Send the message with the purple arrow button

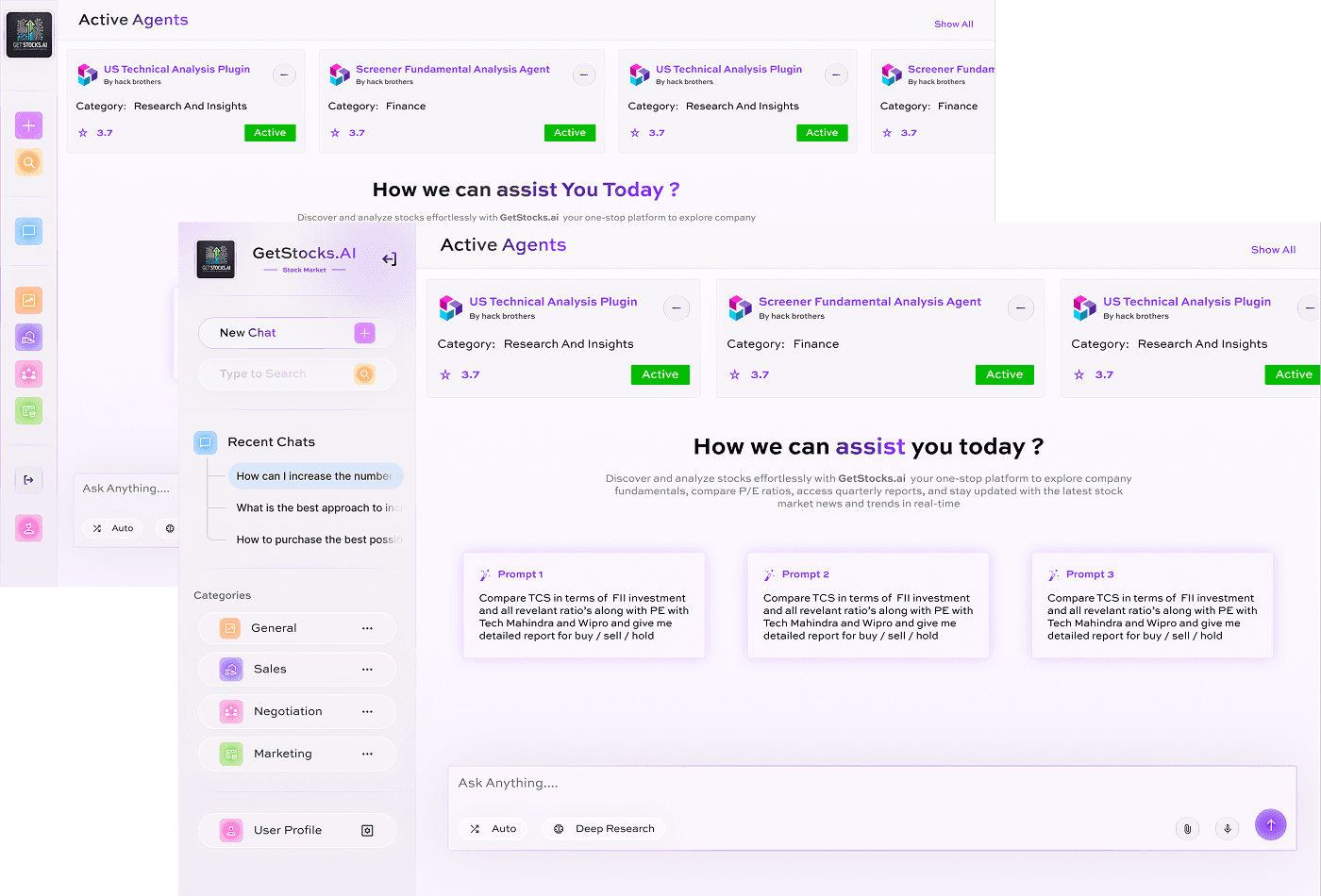pyautogui.click(x=1271, y=824)
